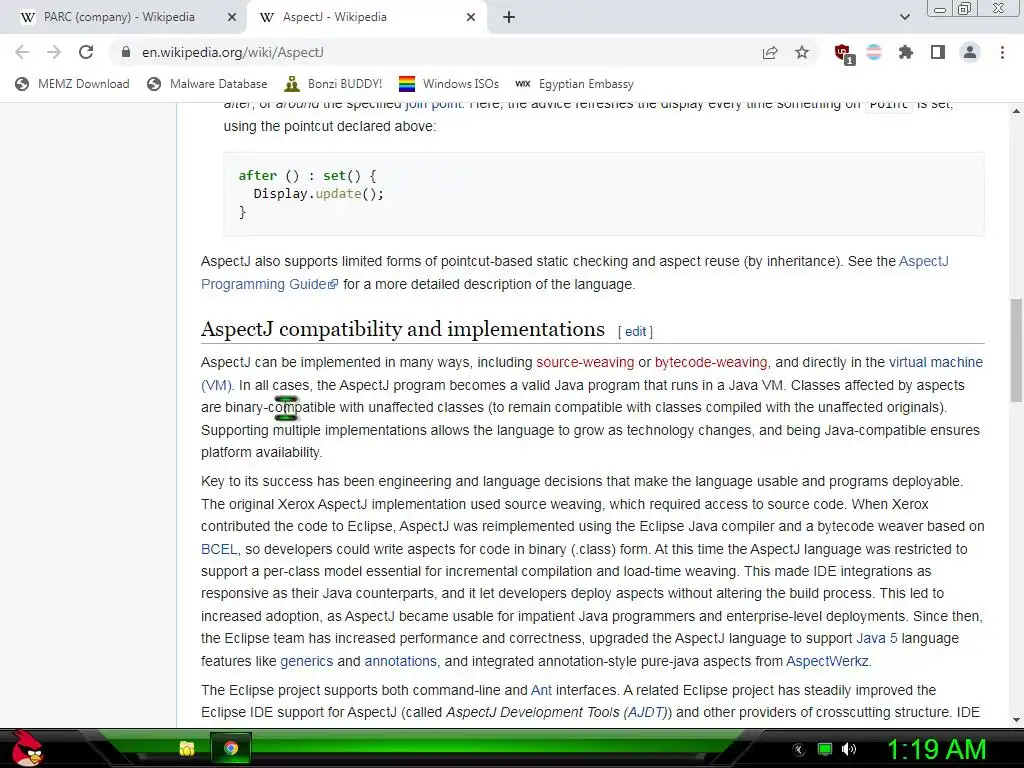The image size is (1024, 768).
Task: Expand the tab search chevron
Action: (x=904, y=18)
